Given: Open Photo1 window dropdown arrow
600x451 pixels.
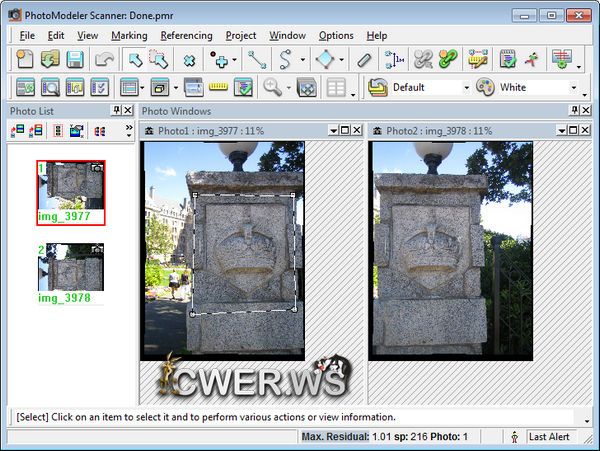Looking at the screenshot, I should 333,131.
